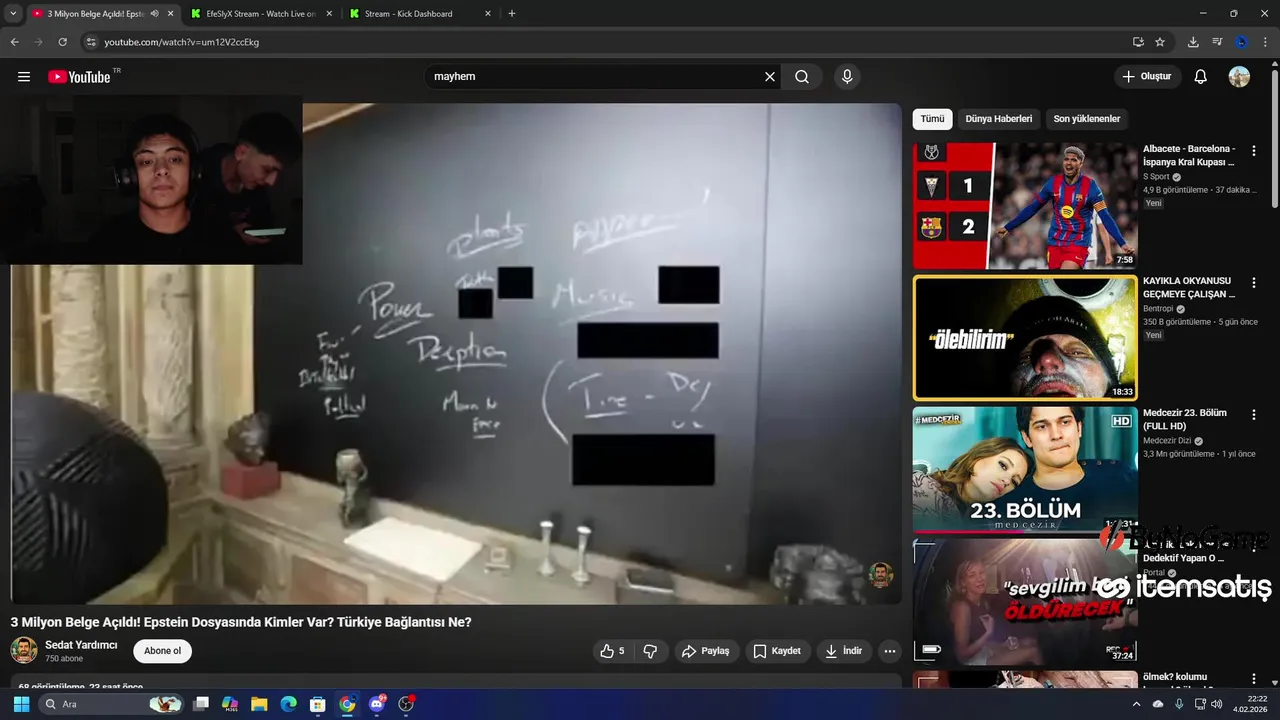Save video with the Kaydet button
This screenshot has width=1280, height=720.
[x=777, y=651]
